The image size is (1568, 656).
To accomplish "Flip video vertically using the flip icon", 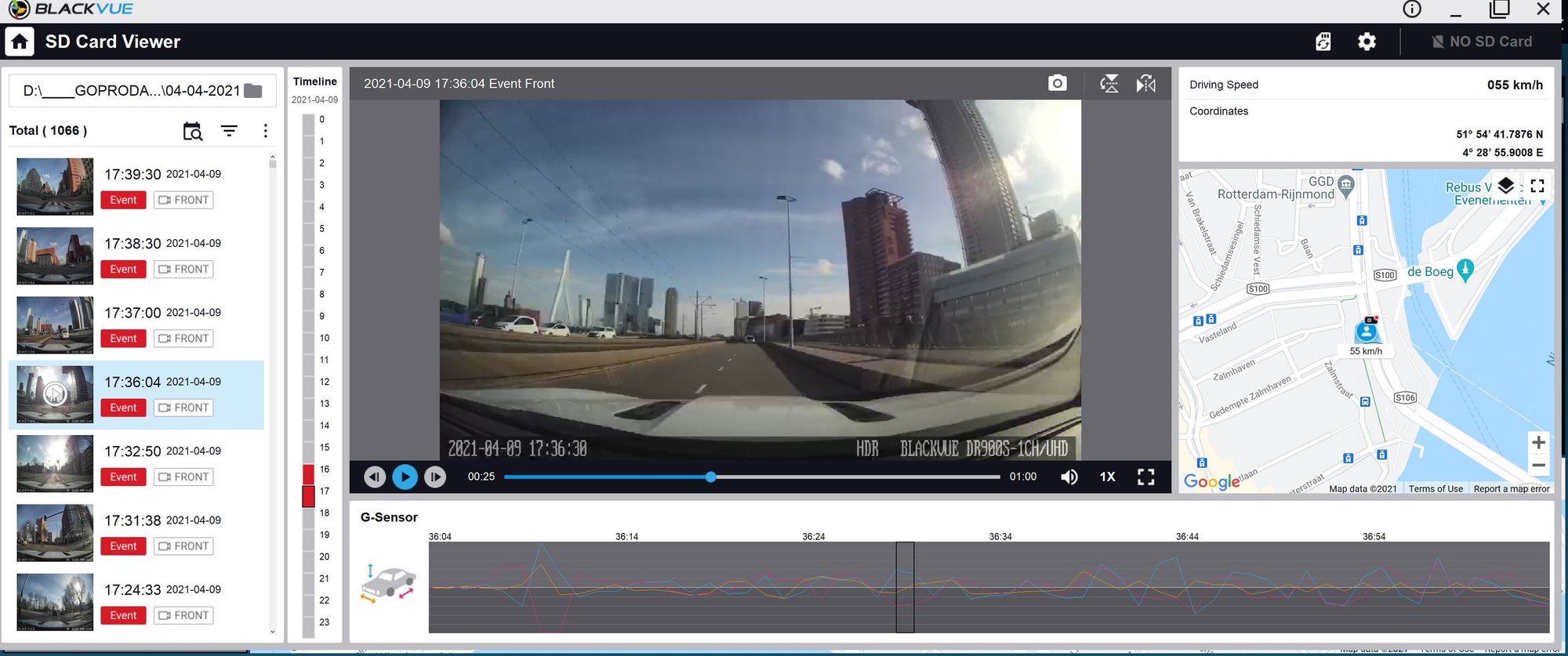I will (1109, 83).
